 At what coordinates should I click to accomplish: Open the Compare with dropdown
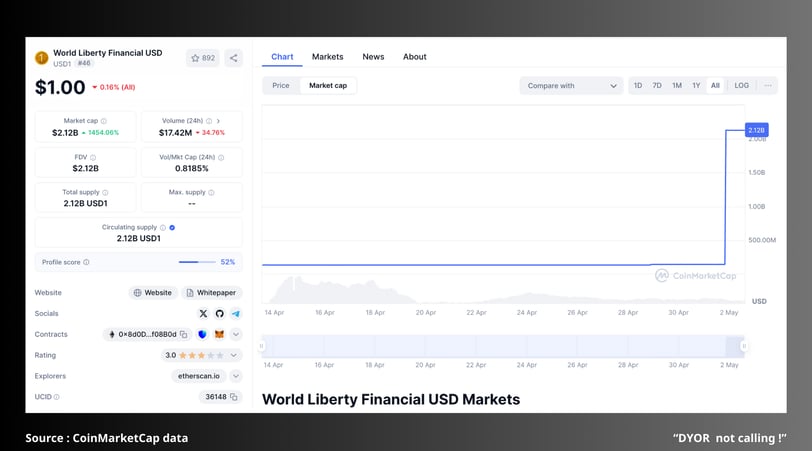coord(572,85)
